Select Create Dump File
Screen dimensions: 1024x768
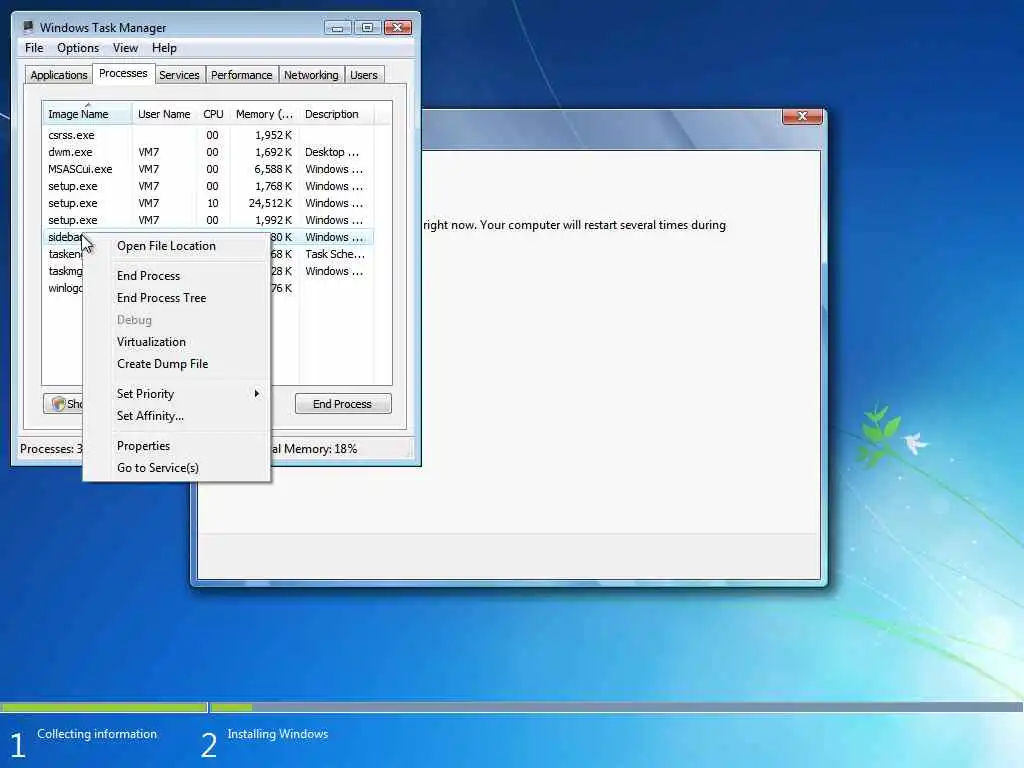(177, 364)
